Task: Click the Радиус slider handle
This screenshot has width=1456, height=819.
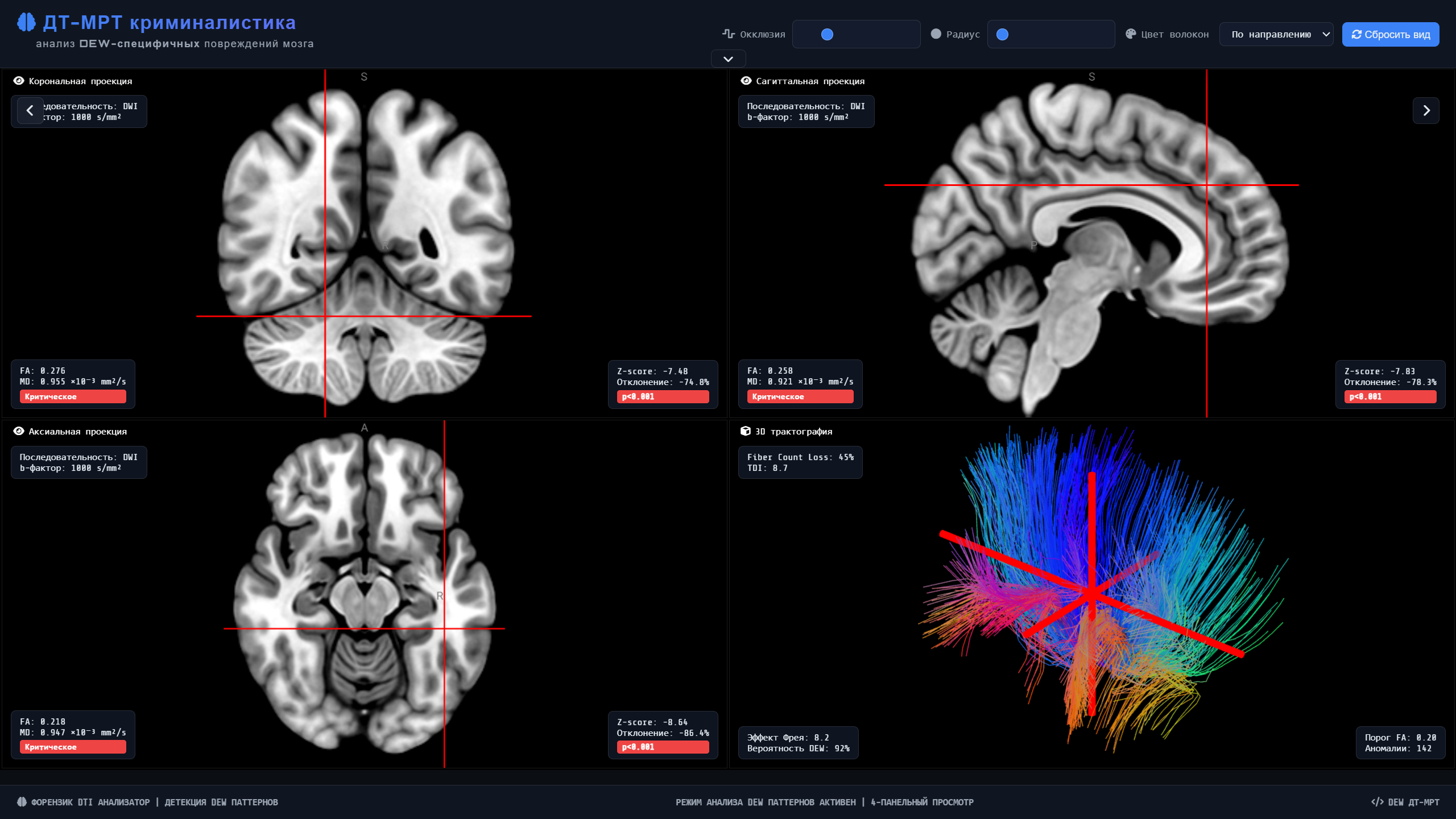Action: pyautogui.click(x=1003, y=35)
